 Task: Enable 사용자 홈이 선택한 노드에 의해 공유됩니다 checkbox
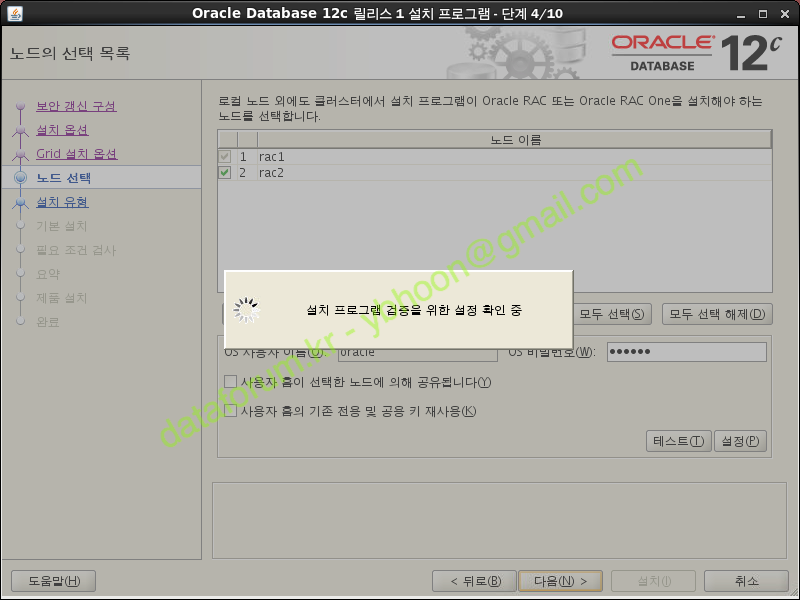coord(231,382)
